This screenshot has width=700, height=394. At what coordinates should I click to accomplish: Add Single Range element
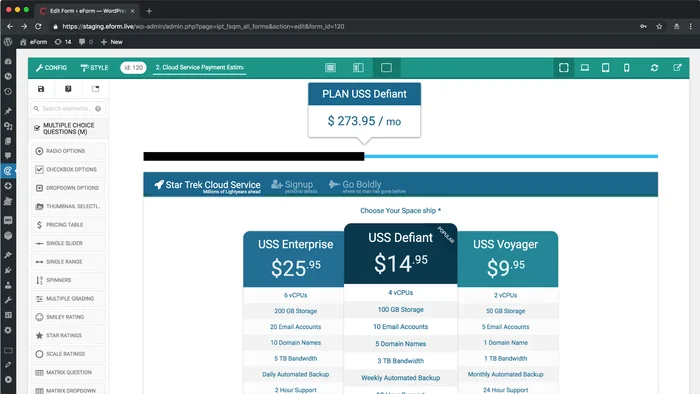coord(68,261)
